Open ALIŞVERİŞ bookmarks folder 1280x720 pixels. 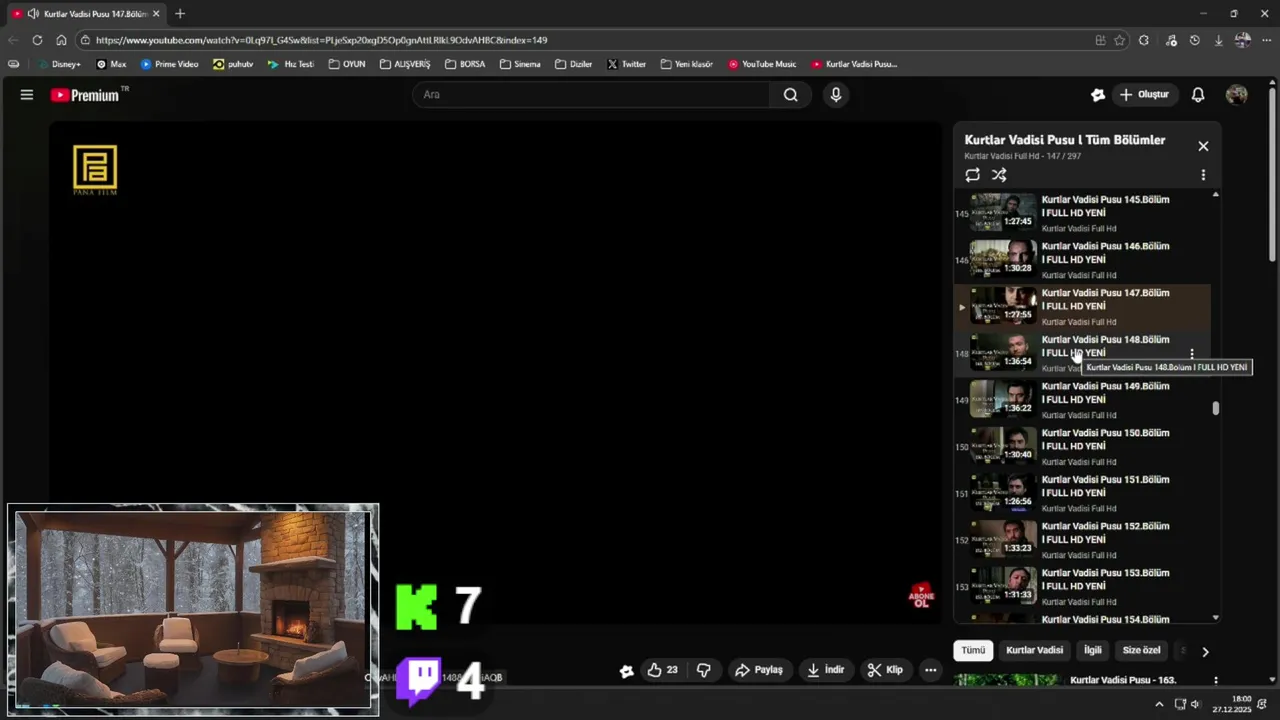point(405,64)
